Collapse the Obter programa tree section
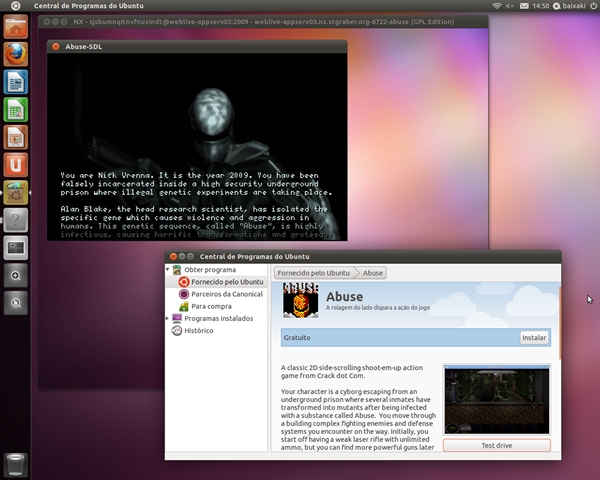Image resolution: width=600 pixels, height=480 pixels. tap(169, 270)
